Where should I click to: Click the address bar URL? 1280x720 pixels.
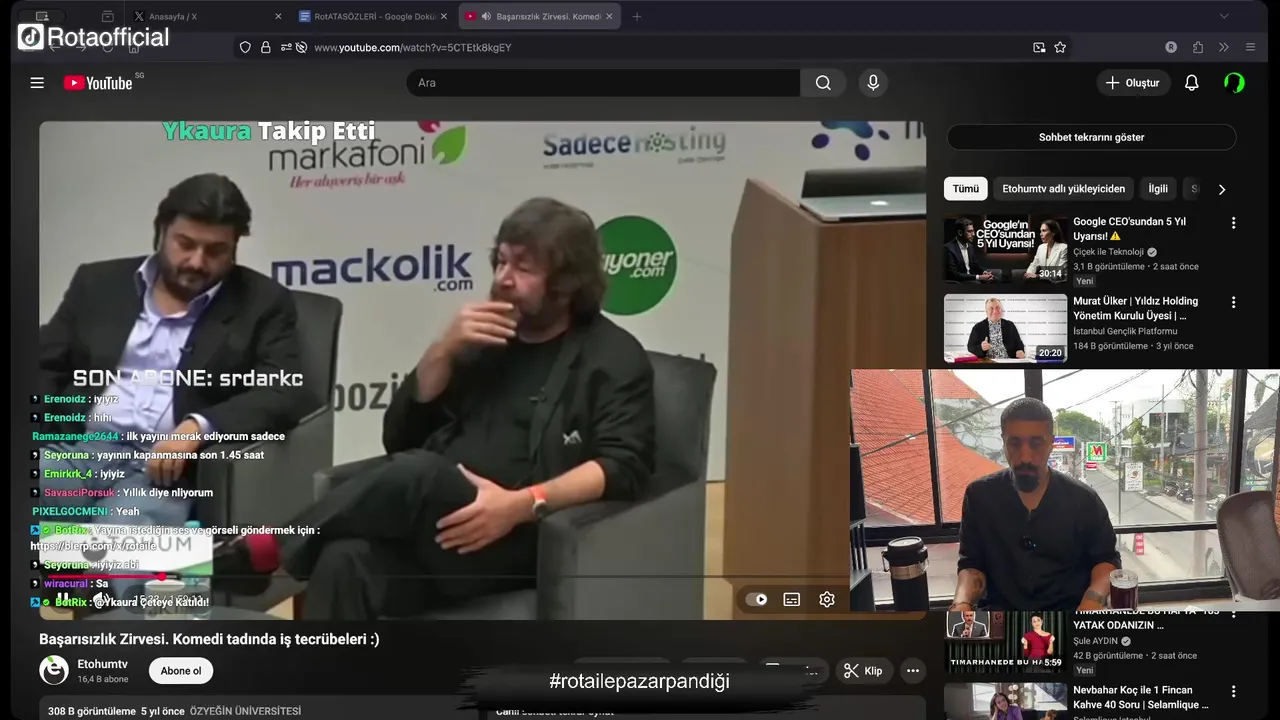(x=413, y=47)
